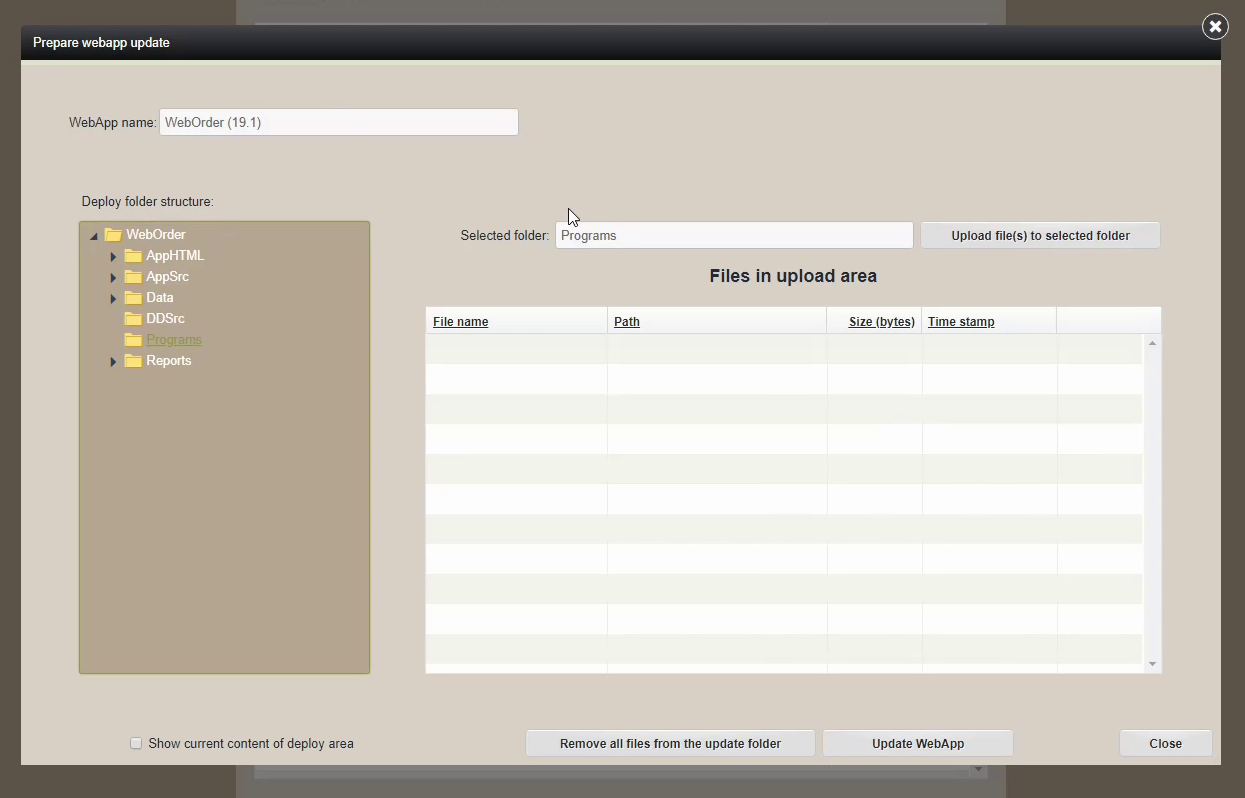Viewport: 1245px width, 798px height.
Task: Sort by File name column header
Action: [460, 322]
